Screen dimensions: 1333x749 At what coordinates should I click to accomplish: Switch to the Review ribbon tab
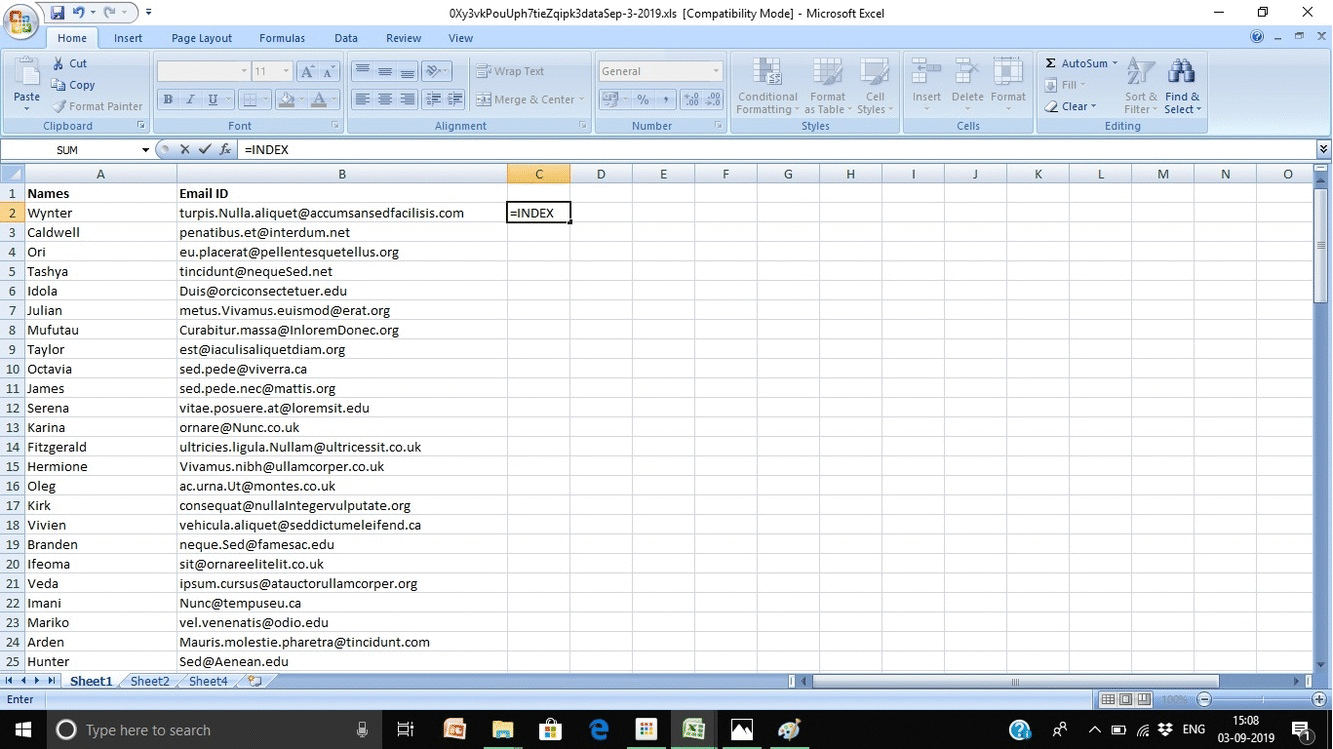tap(404, 38)
